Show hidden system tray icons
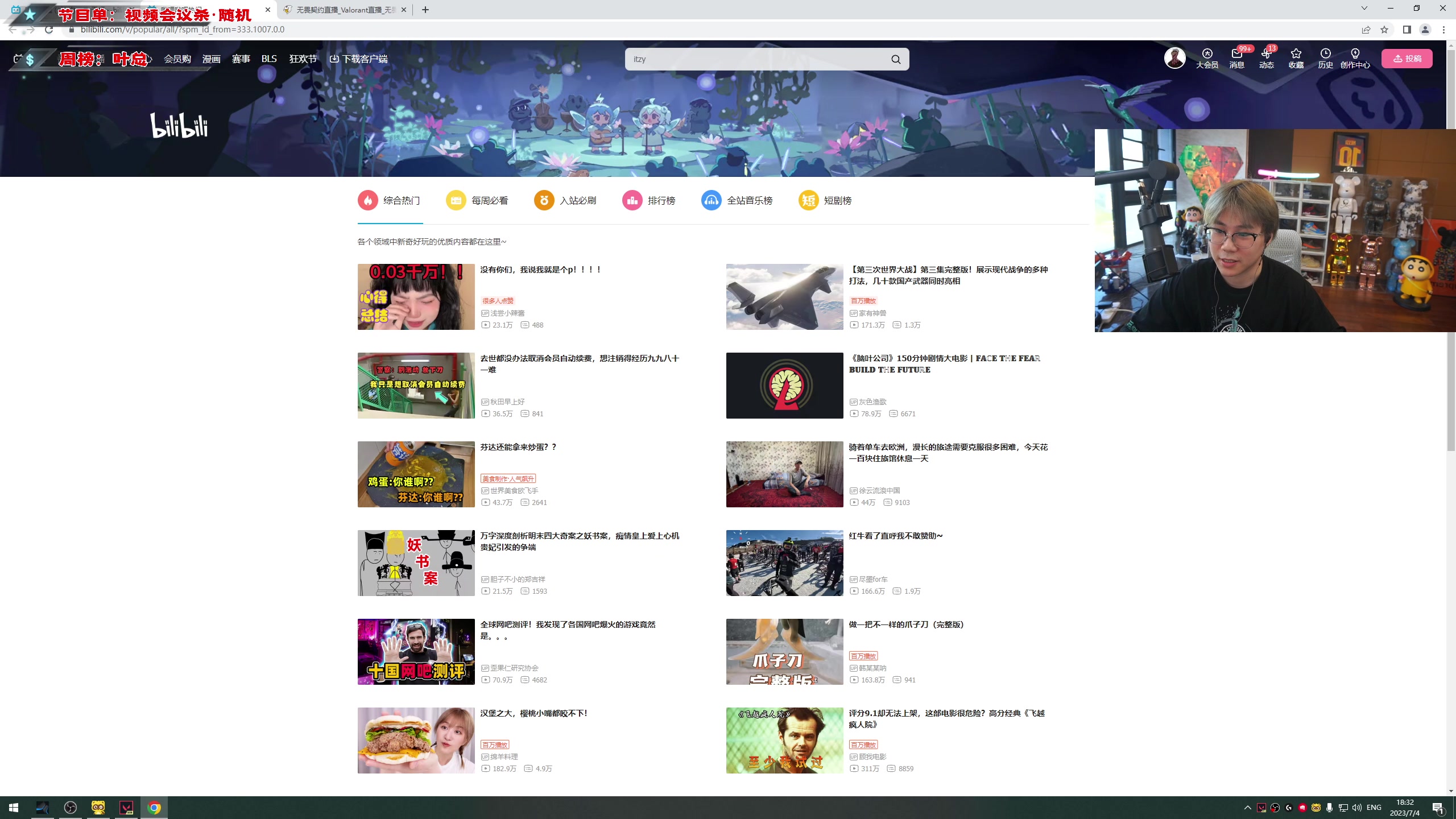Screen dimensions: 1456x819 pos(1247,808)
